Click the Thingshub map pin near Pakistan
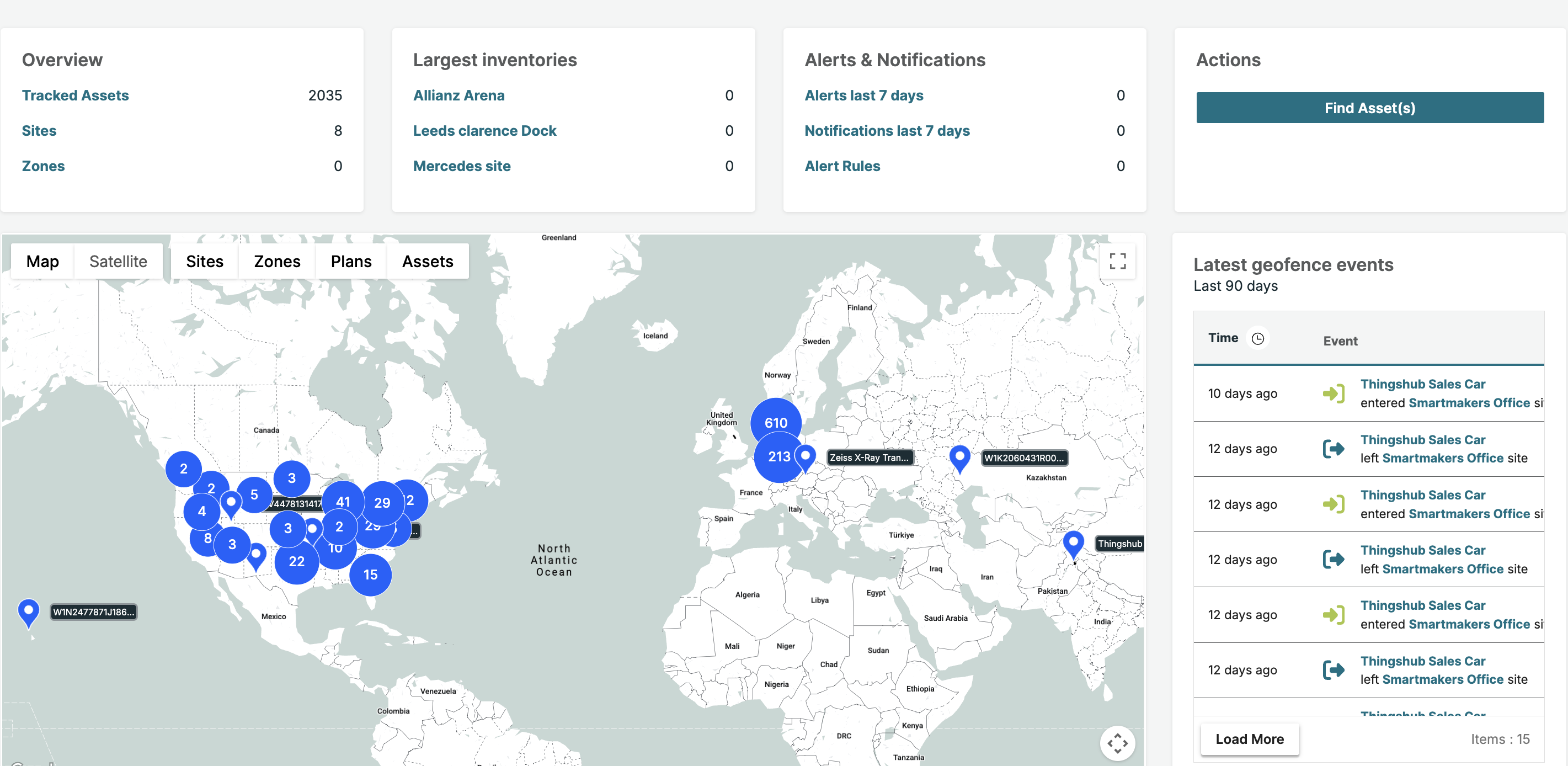1568x766 pixels. 1073,542
